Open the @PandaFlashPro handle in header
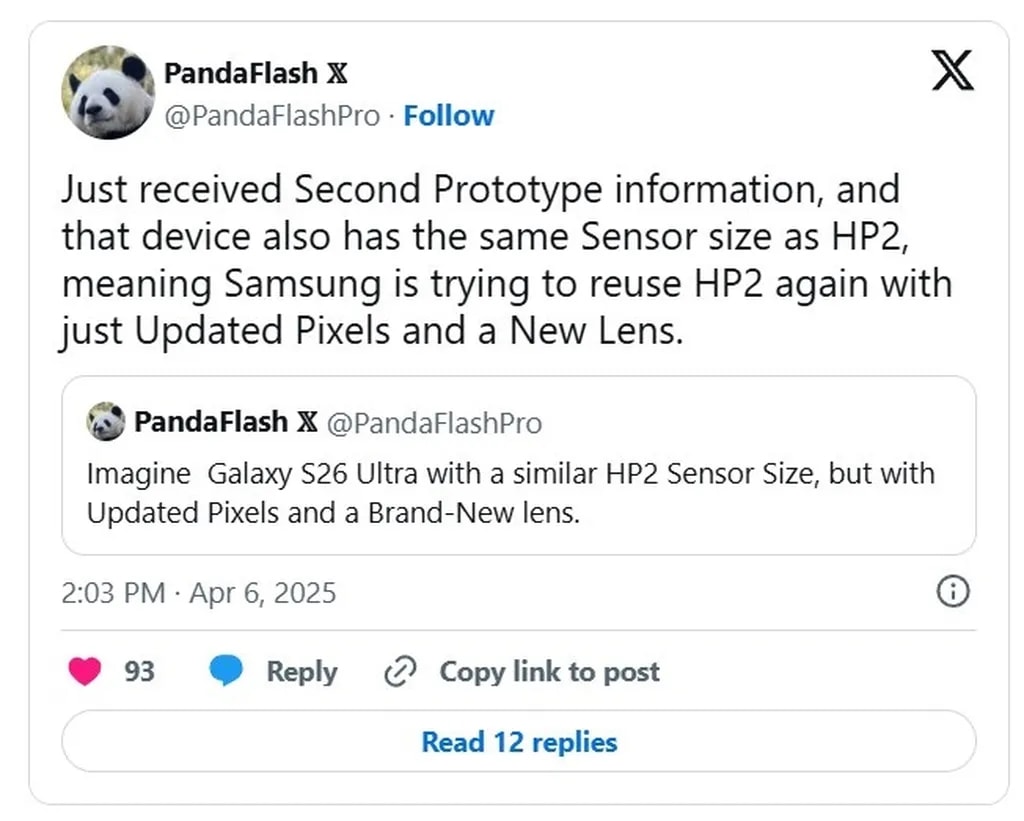1024x821 pixels. (271, 116)
